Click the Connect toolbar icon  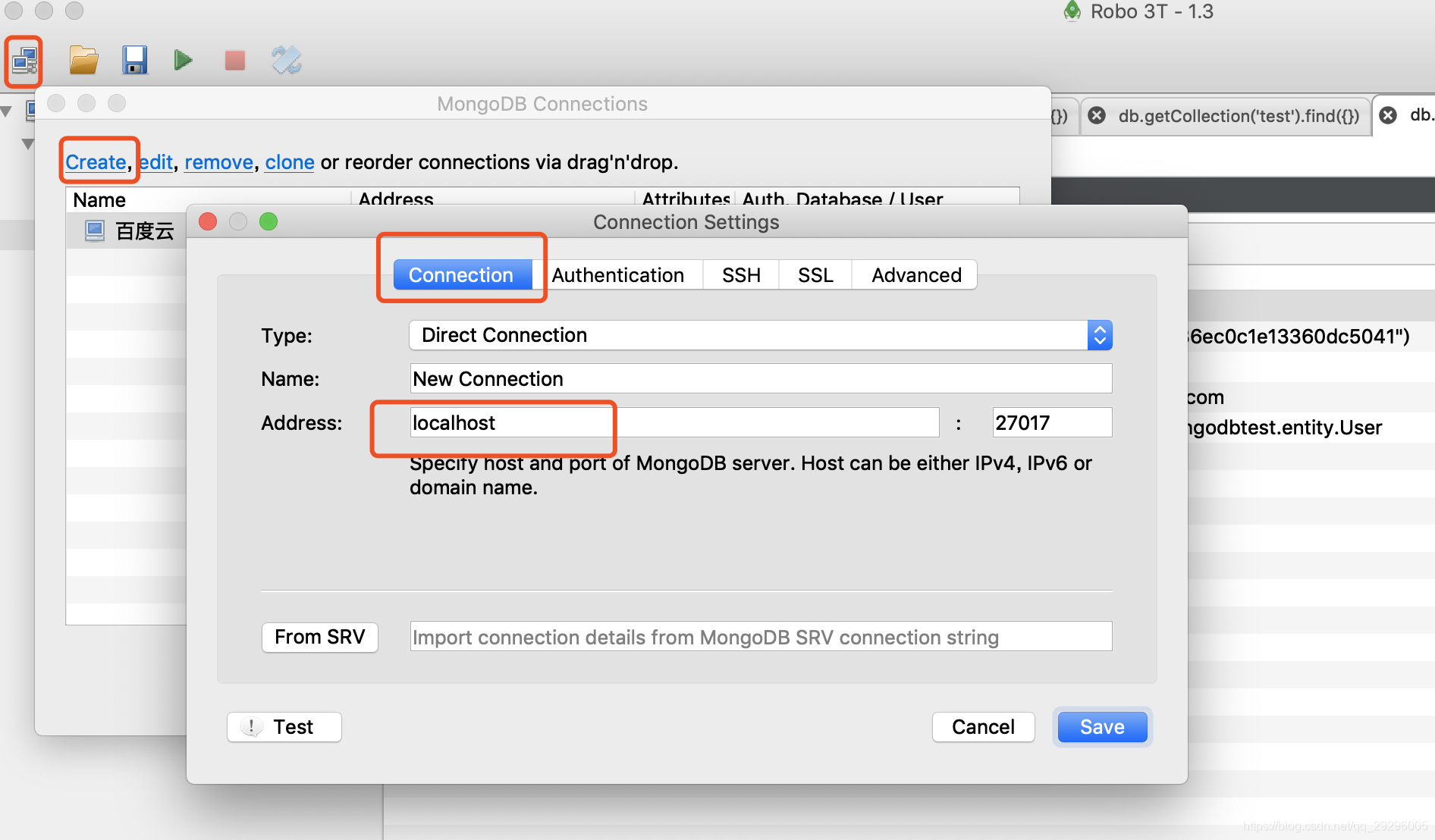[24, 61]
